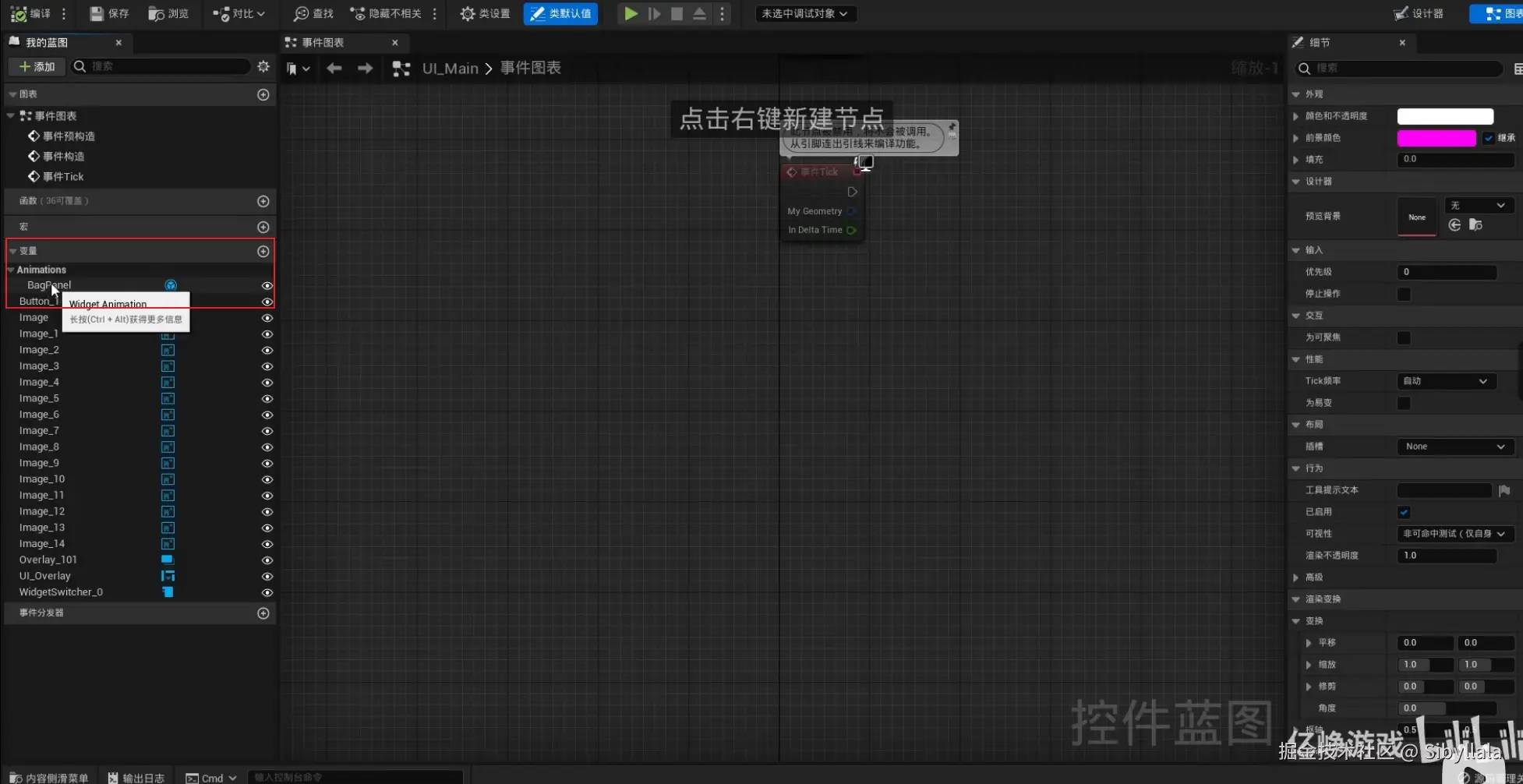1523x784 pixels.
Task: Toggle visibility eye for Overlay_101
Action: [x=267, y=560]
